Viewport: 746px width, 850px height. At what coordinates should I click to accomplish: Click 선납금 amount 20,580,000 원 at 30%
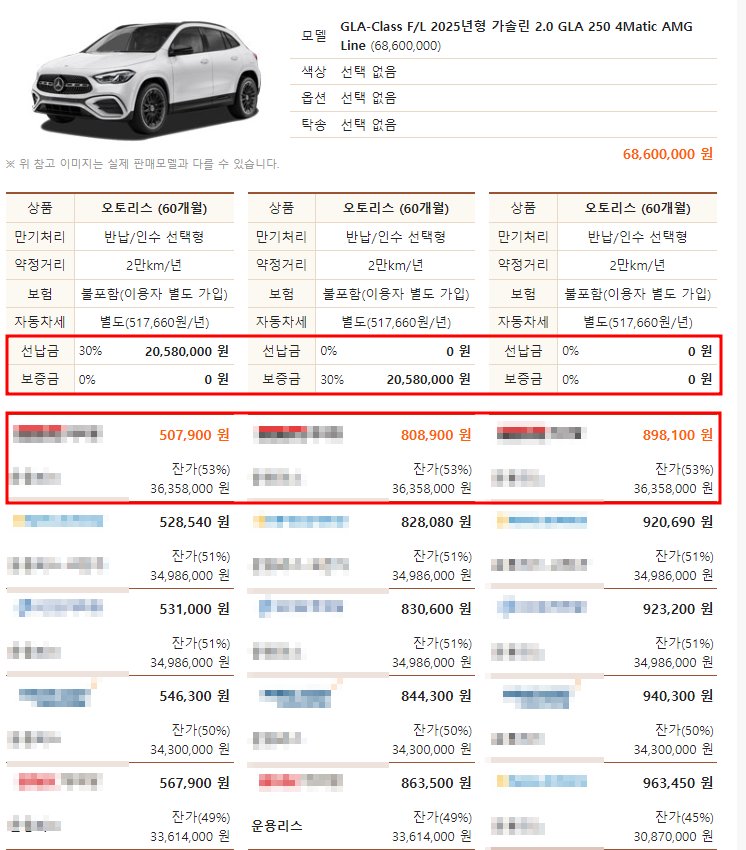click(186, 351)
